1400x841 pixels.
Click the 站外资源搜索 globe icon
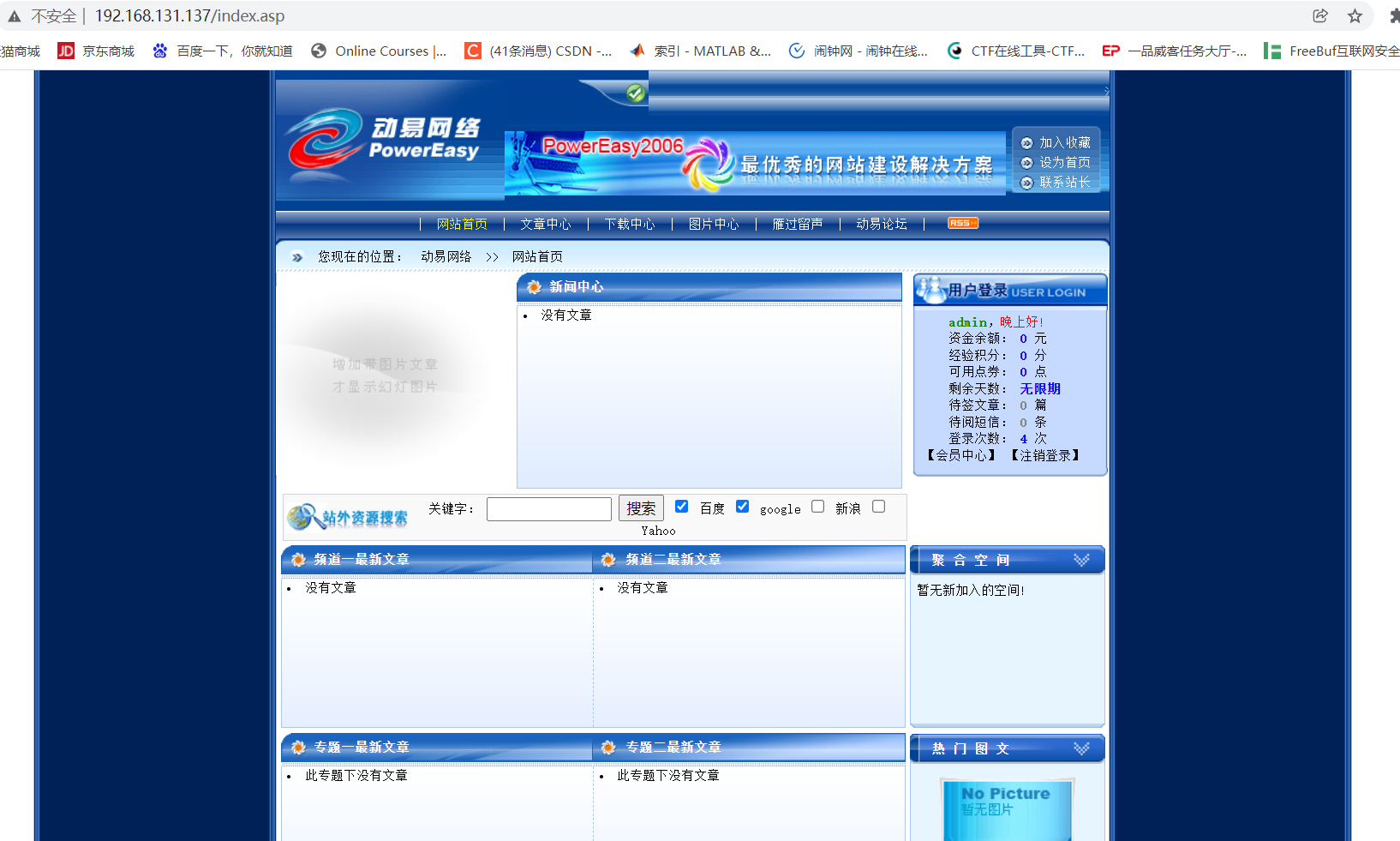click(x=300, y=515)
